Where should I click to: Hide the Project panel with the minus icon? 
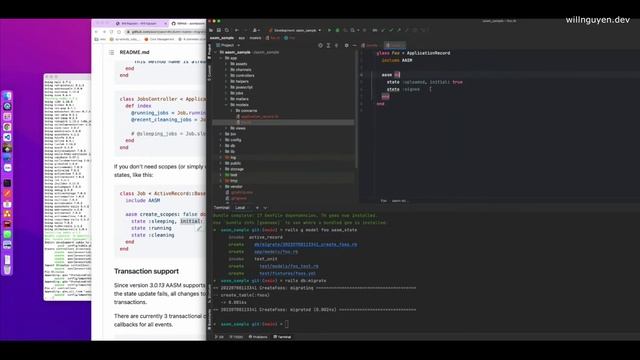coord(354,45)
